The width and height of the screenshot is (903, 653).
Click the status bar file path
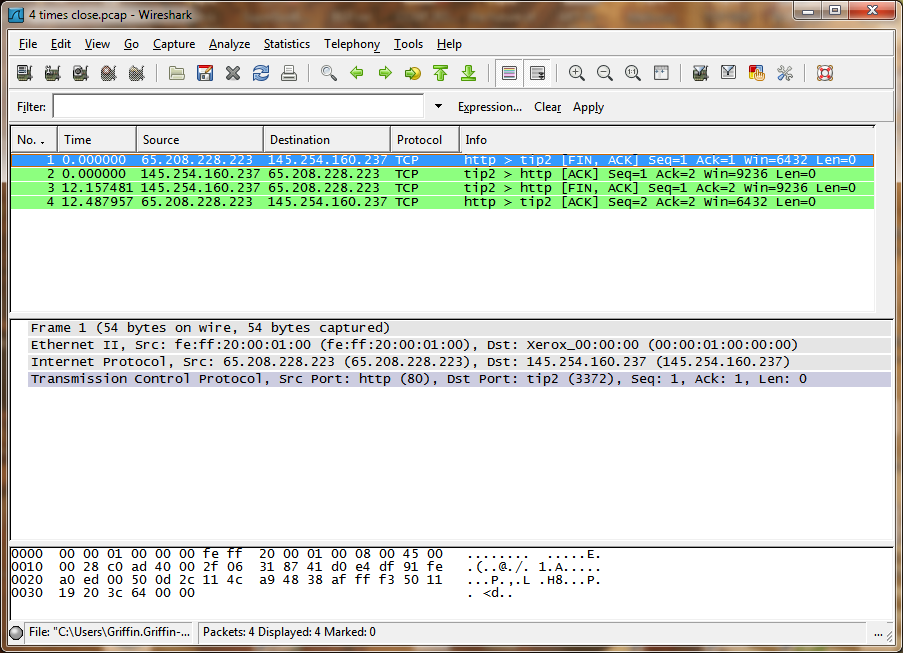point(109,632)
